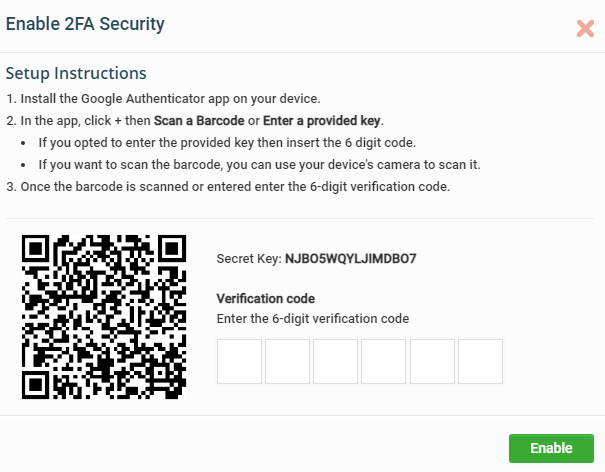The width and height of the screenshot is (605, 472).
Task: Select the second verification code digit box
Action: point(287,362)
